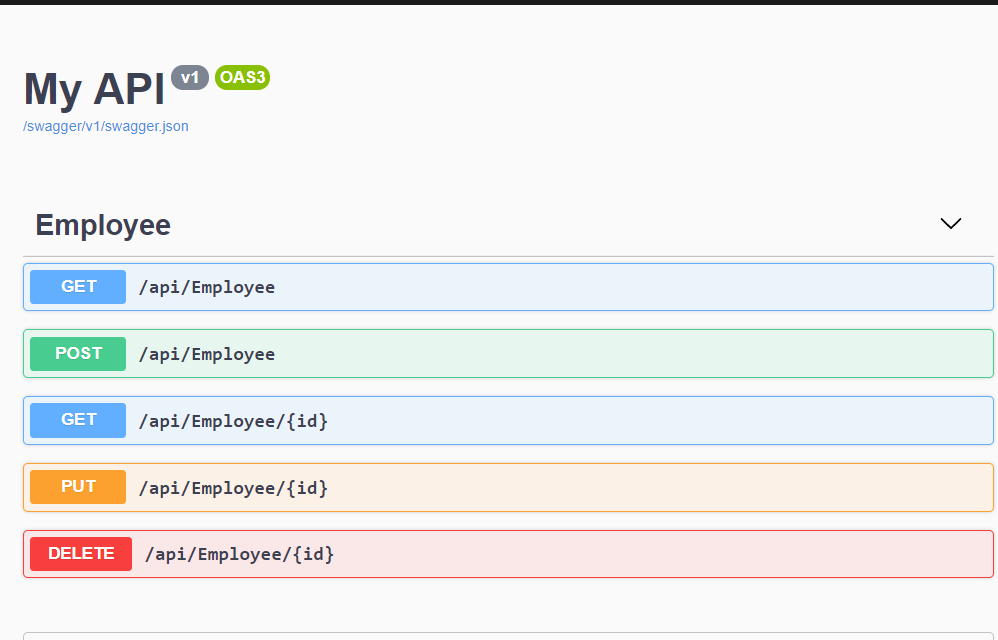Click the green POST method badge
Image resolution: width=998 pixels, height=640 pixels.
click(x=78, y=354)
